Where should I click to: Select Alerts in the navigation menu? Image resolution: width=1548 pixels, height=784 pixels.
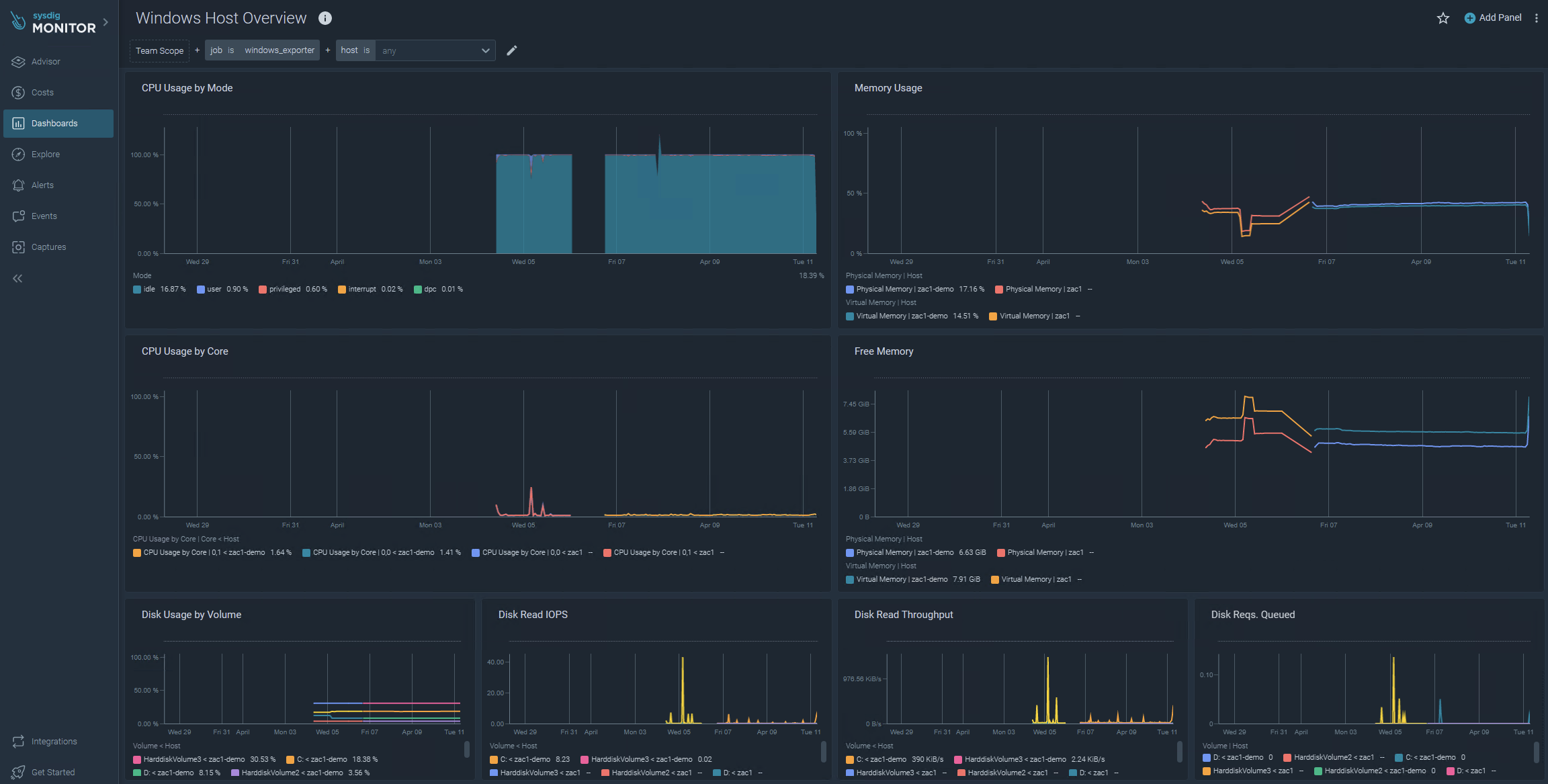42,185
